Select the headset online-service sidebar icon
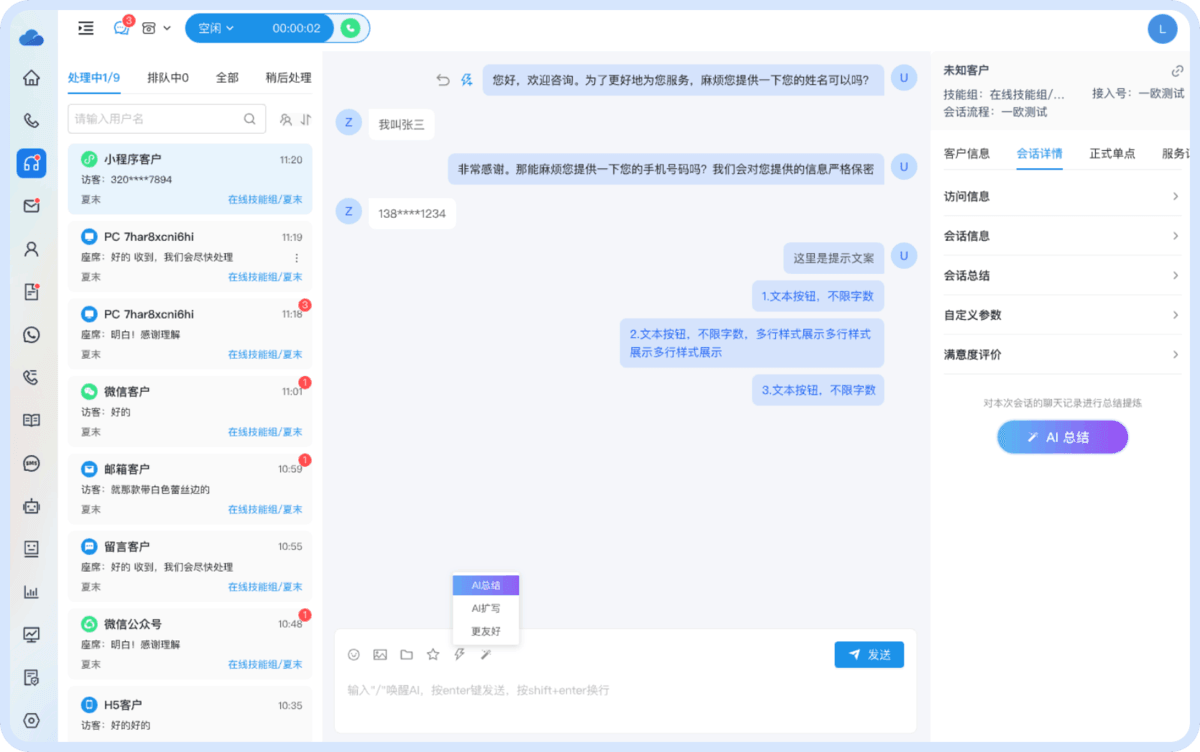The width and height of the screenshot is (1200, 752). click(x=31, y=163)
